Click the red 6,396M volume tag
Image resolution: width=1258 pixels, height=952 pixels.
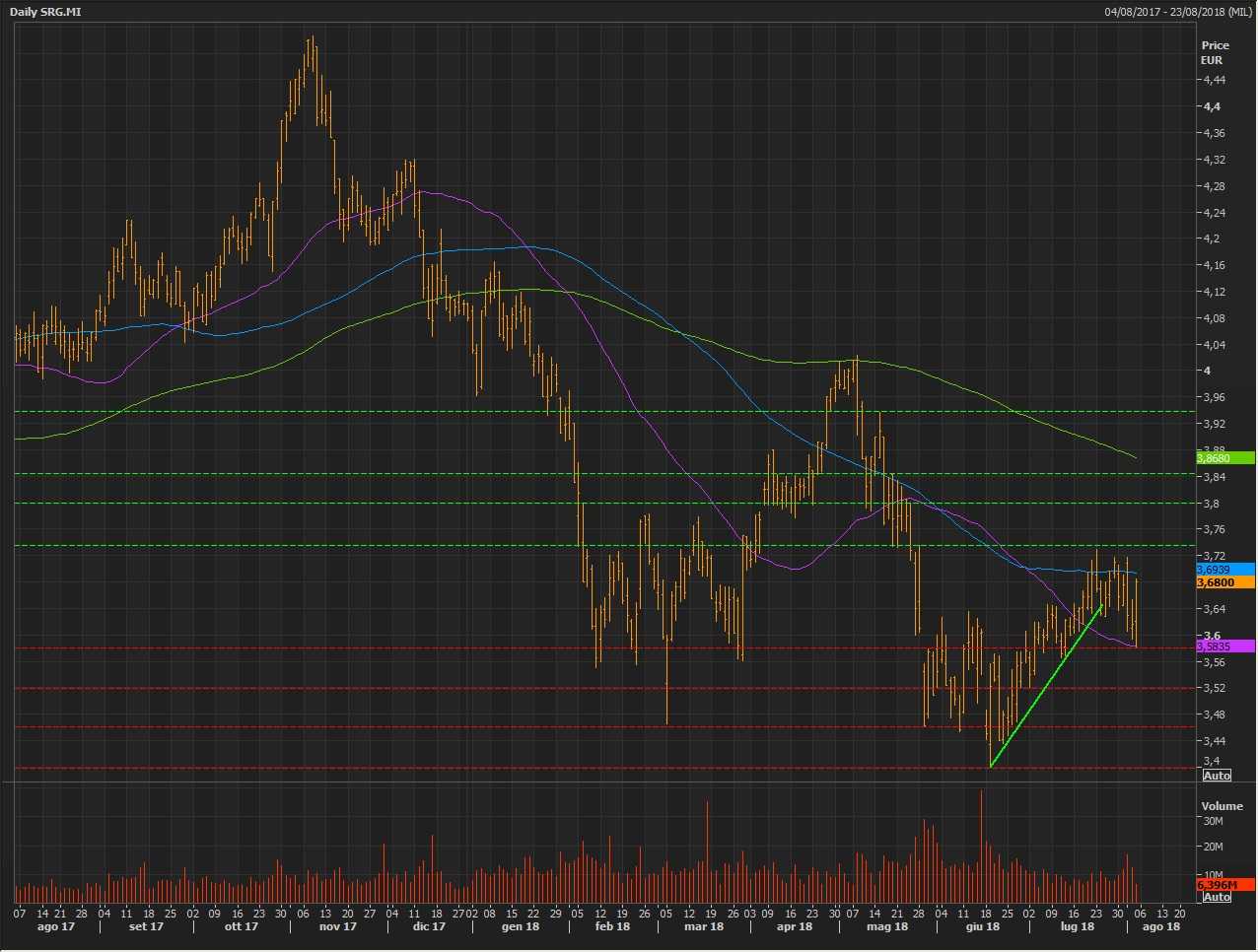1223,885
